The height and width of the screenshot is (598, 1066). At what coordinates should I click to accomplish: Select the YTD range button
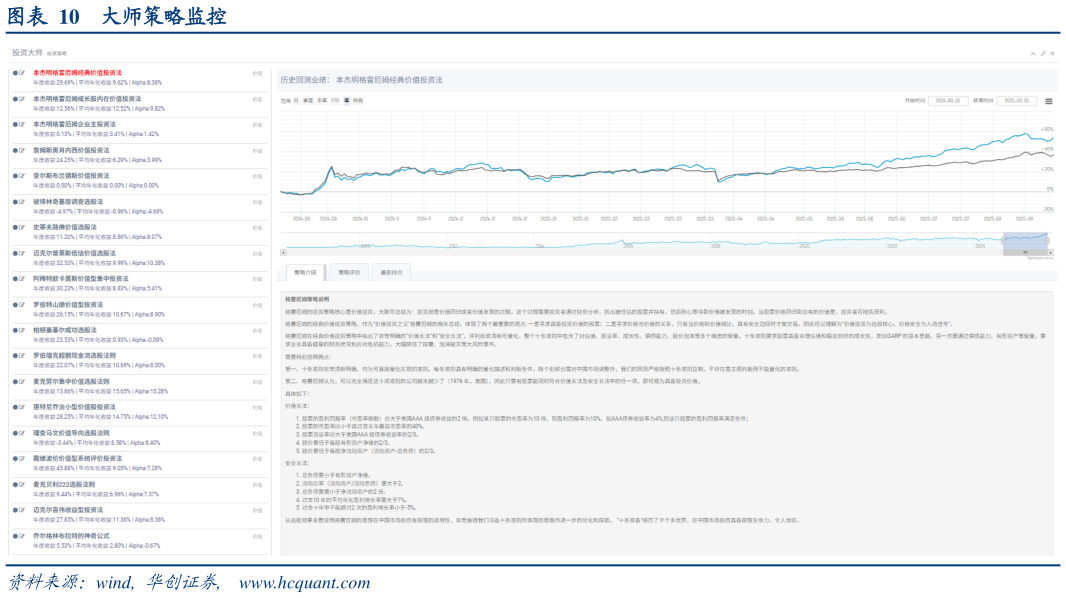335,101
